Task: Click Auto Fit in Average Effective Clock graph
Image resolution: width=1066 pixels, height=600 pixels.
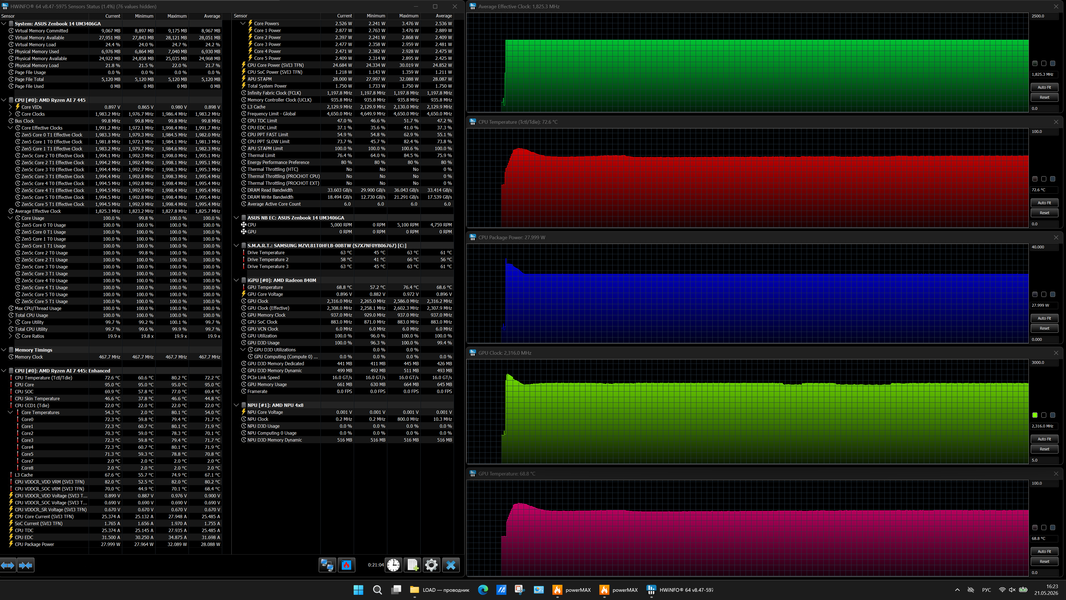Action: (x=1044, y=87)
